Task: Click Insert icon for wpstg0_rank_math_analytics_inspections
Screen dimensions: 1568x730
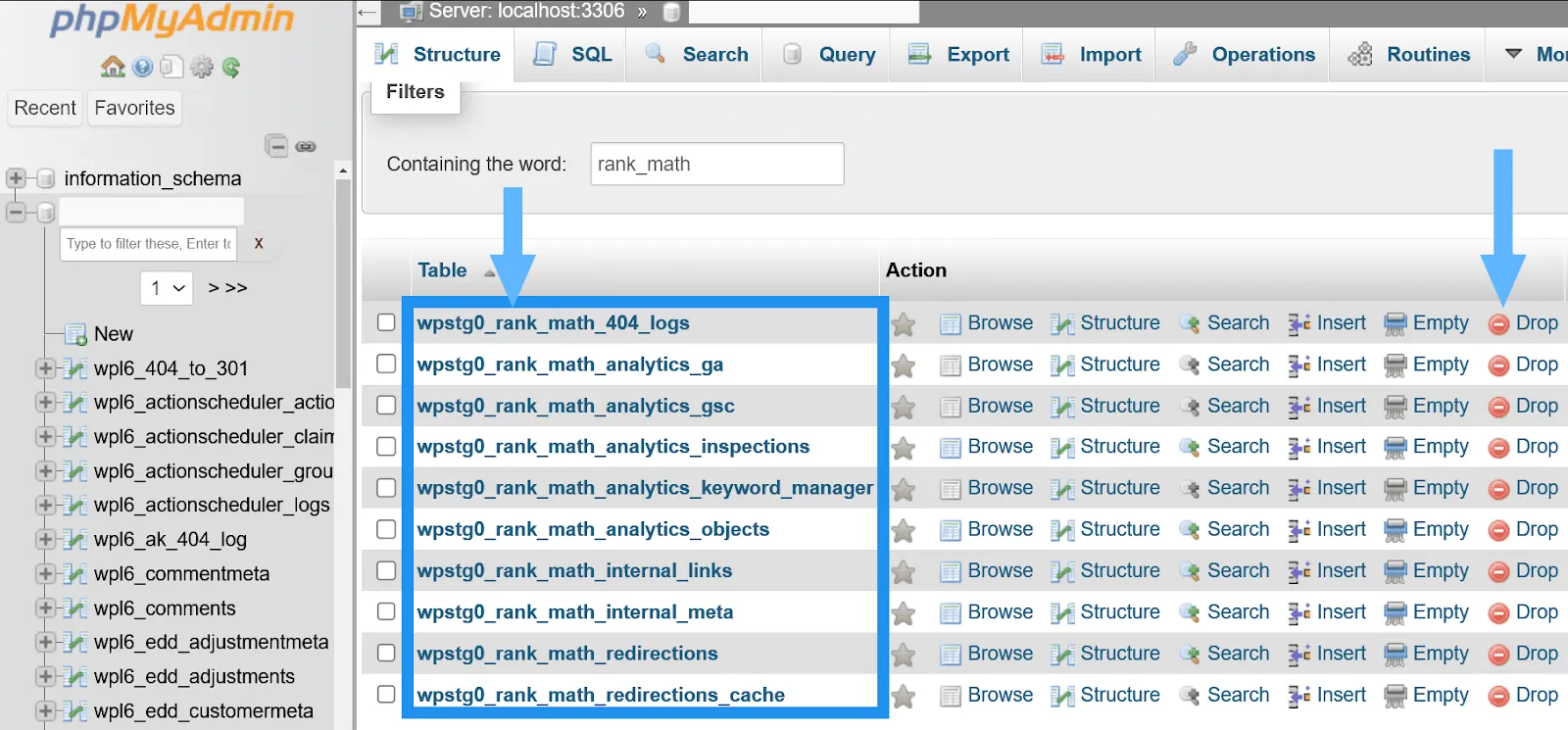Action: 1299,448
